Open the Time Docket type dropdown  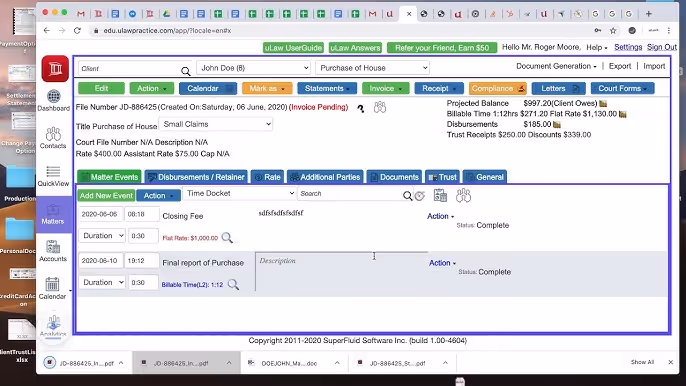tap(239, 193)
